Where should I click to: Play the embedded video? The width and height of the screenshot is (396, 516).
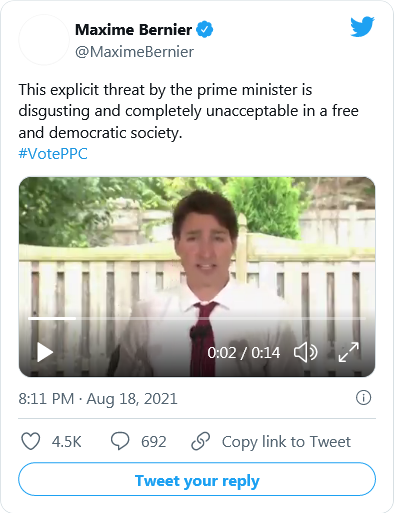(45, 353)
